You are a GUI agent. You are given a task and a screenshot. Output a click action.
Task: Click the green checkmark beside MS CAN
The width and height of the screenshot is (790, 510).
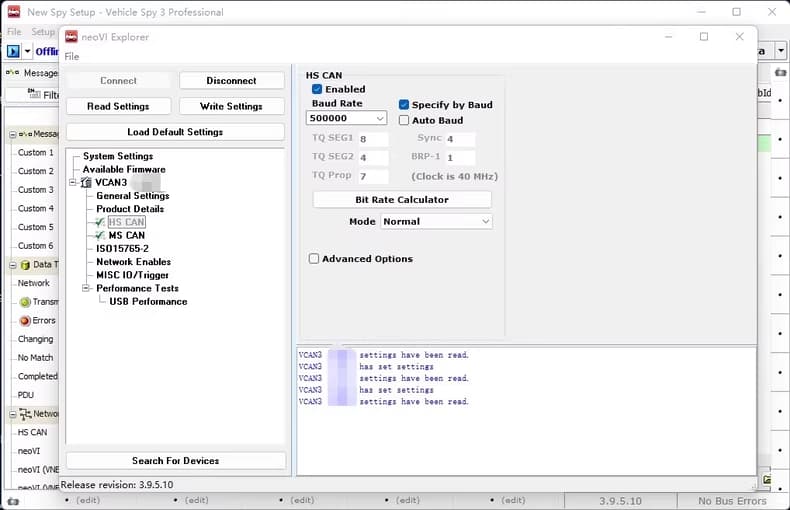point(100,236)
